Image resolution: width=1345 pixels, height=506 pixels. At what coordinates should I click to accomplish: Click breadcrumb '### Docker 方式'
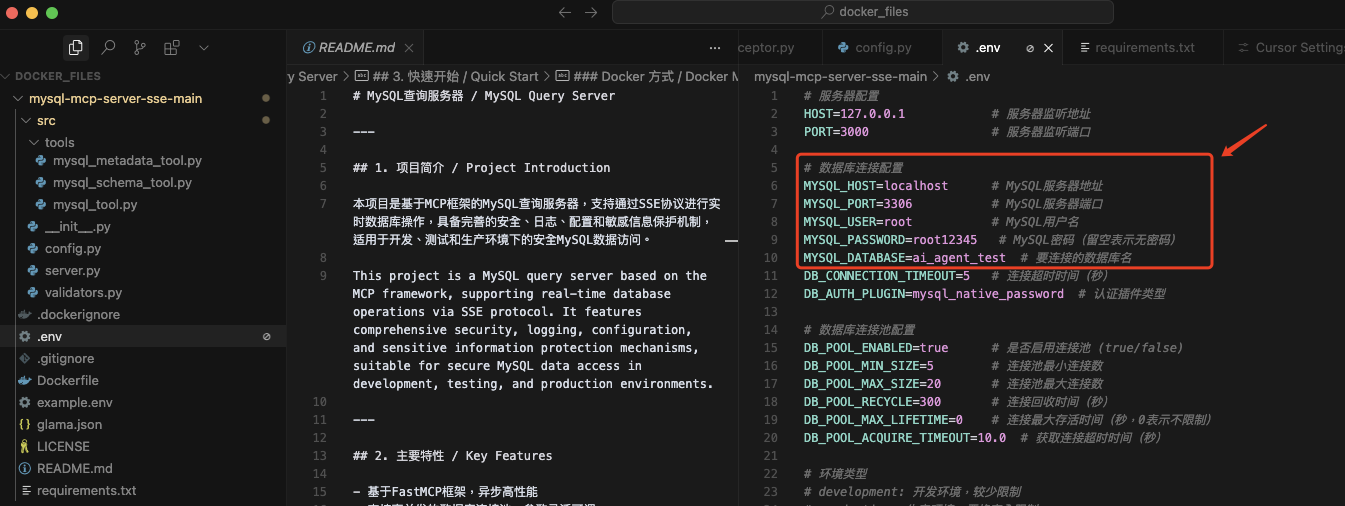click(646, 76)
